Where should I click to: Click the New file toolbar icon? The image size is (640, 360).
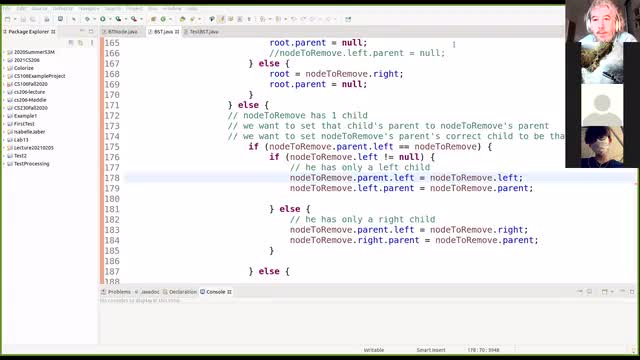click(7, 19)
